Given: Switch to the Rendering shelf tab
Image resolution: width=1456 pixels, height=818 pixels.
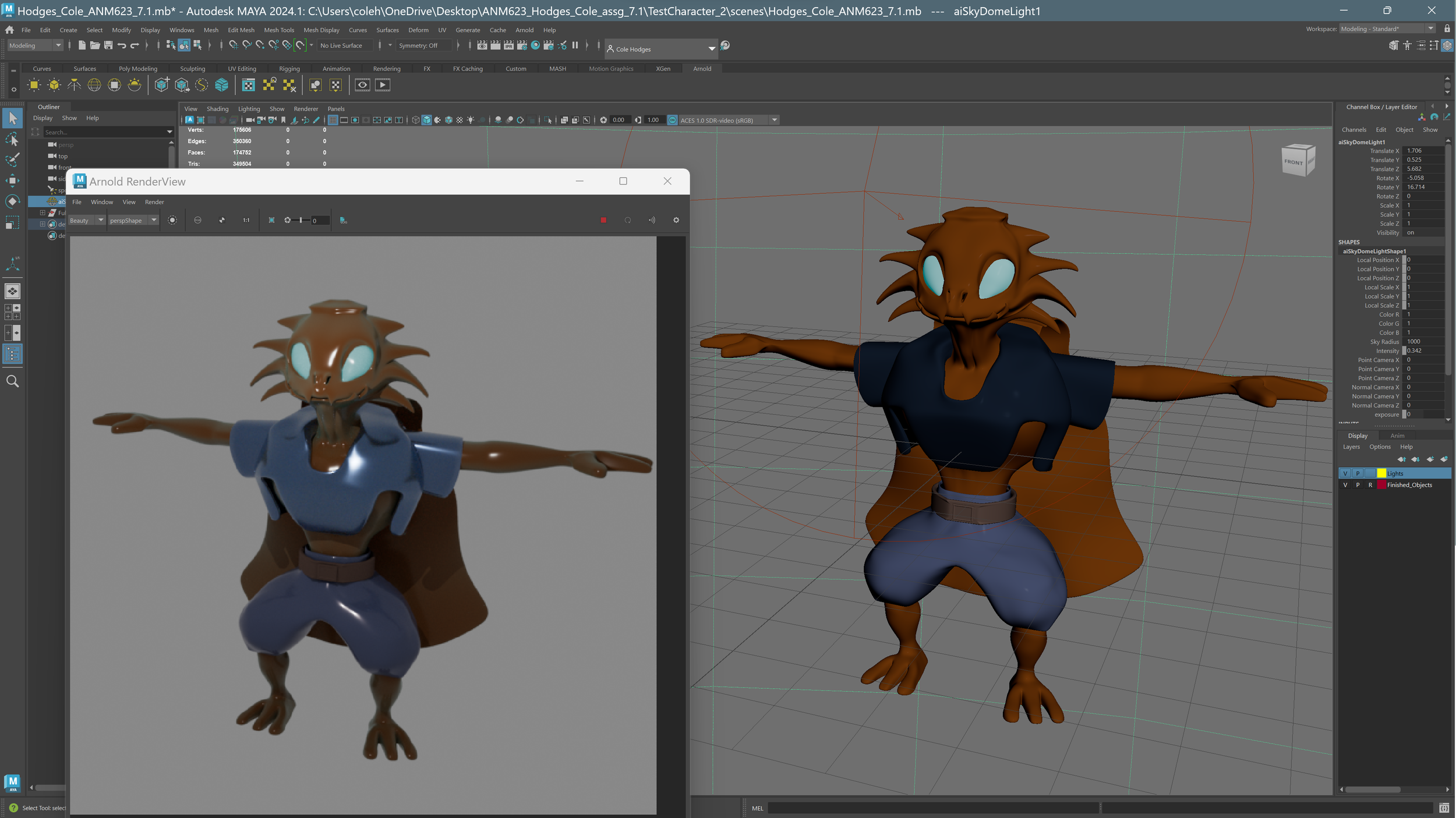Looking at the screenshot, I should tap(386, 69).
